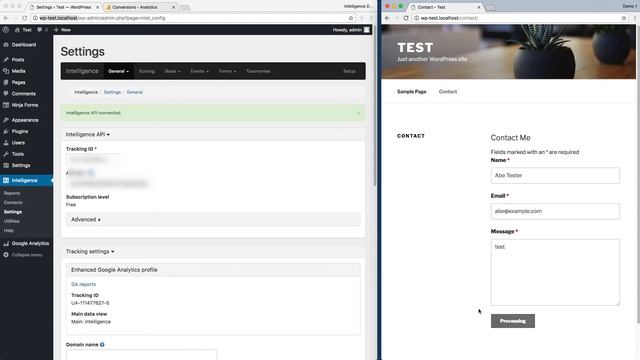Open Sample Page in site menu

411,91
